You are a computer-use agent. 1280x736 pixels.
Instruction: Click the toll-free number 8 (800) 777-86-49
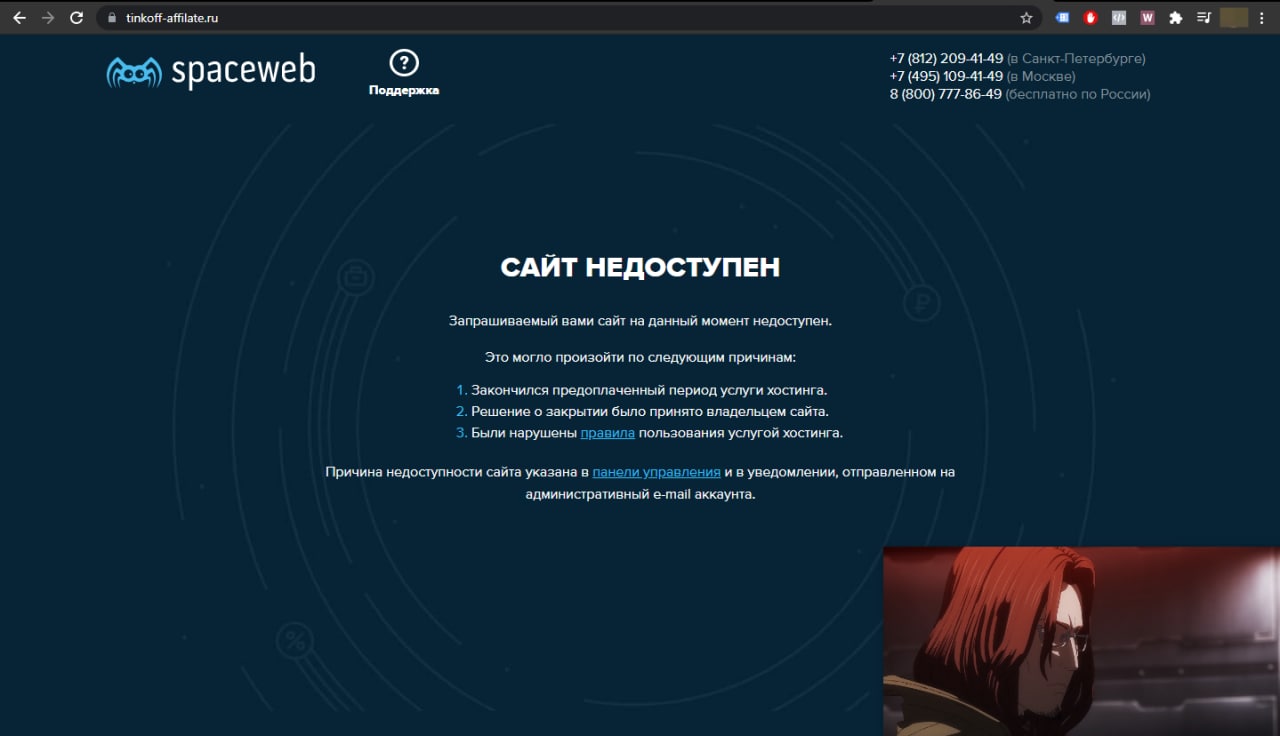946,94
